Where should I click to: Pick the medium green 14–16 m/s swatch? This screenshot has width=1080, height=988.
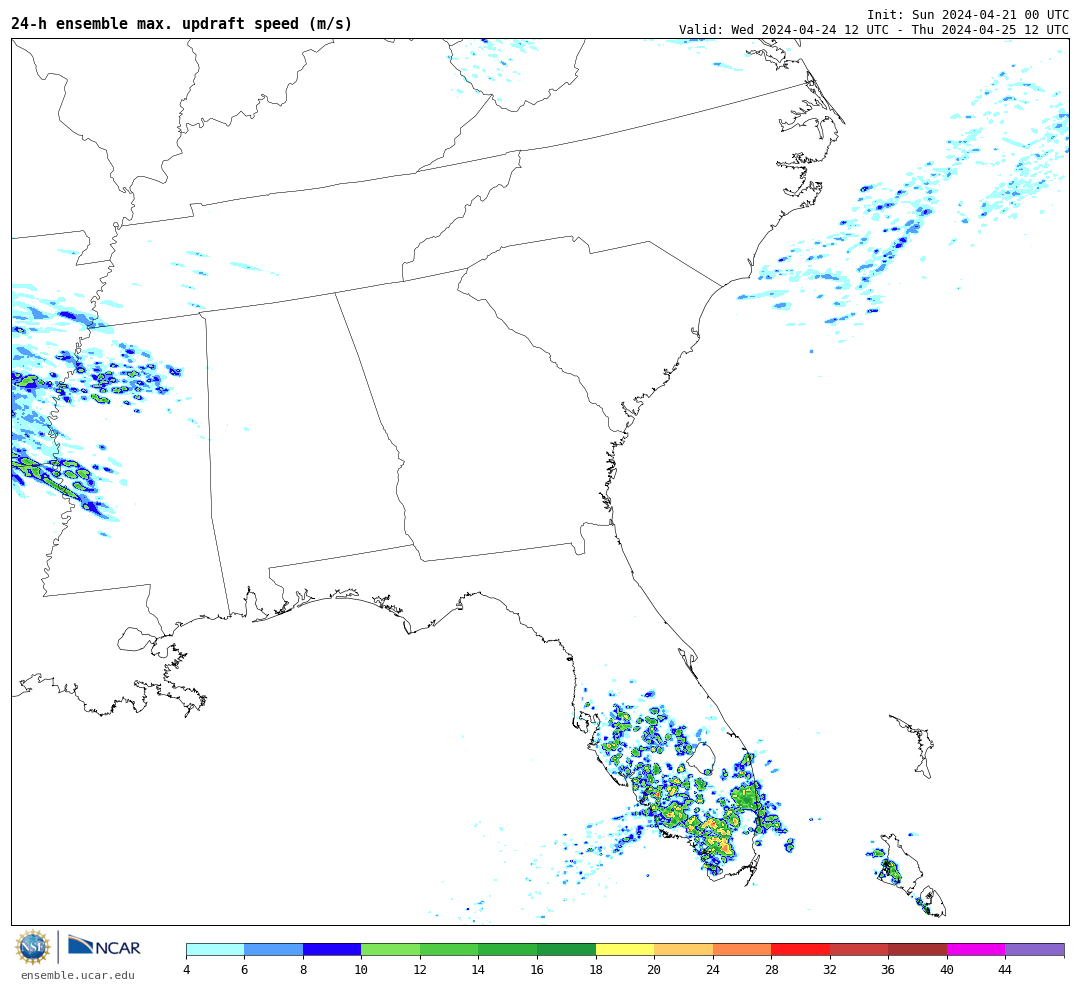click(x=508, y=949)
